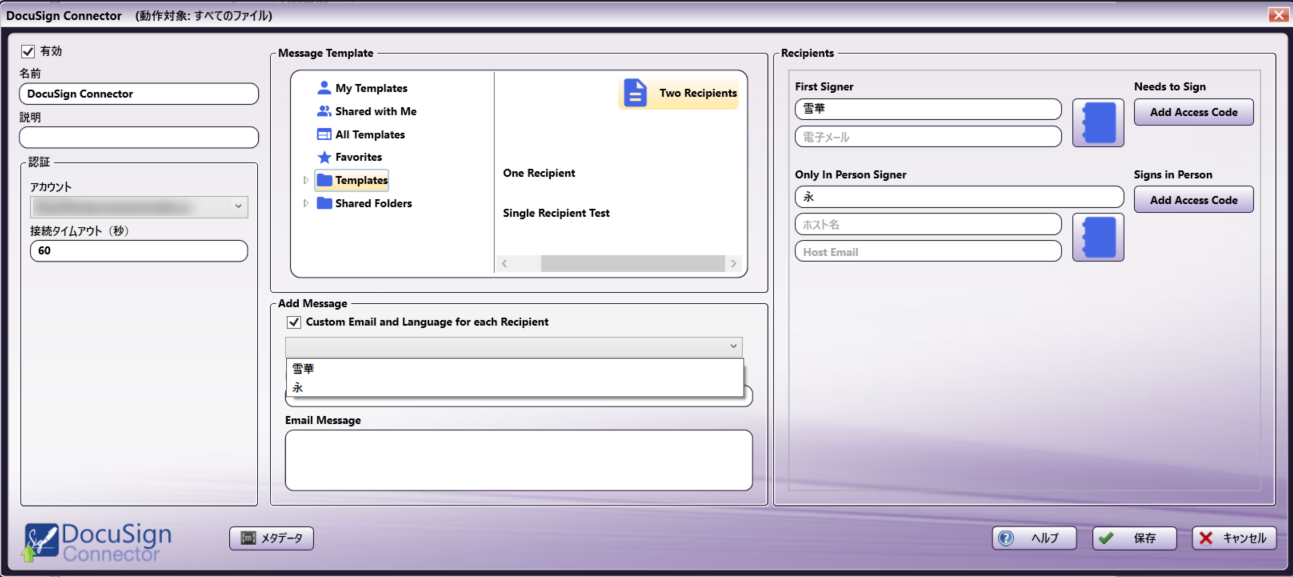
Task: Click the ヘルプ button
Action: click(1034, 538)
